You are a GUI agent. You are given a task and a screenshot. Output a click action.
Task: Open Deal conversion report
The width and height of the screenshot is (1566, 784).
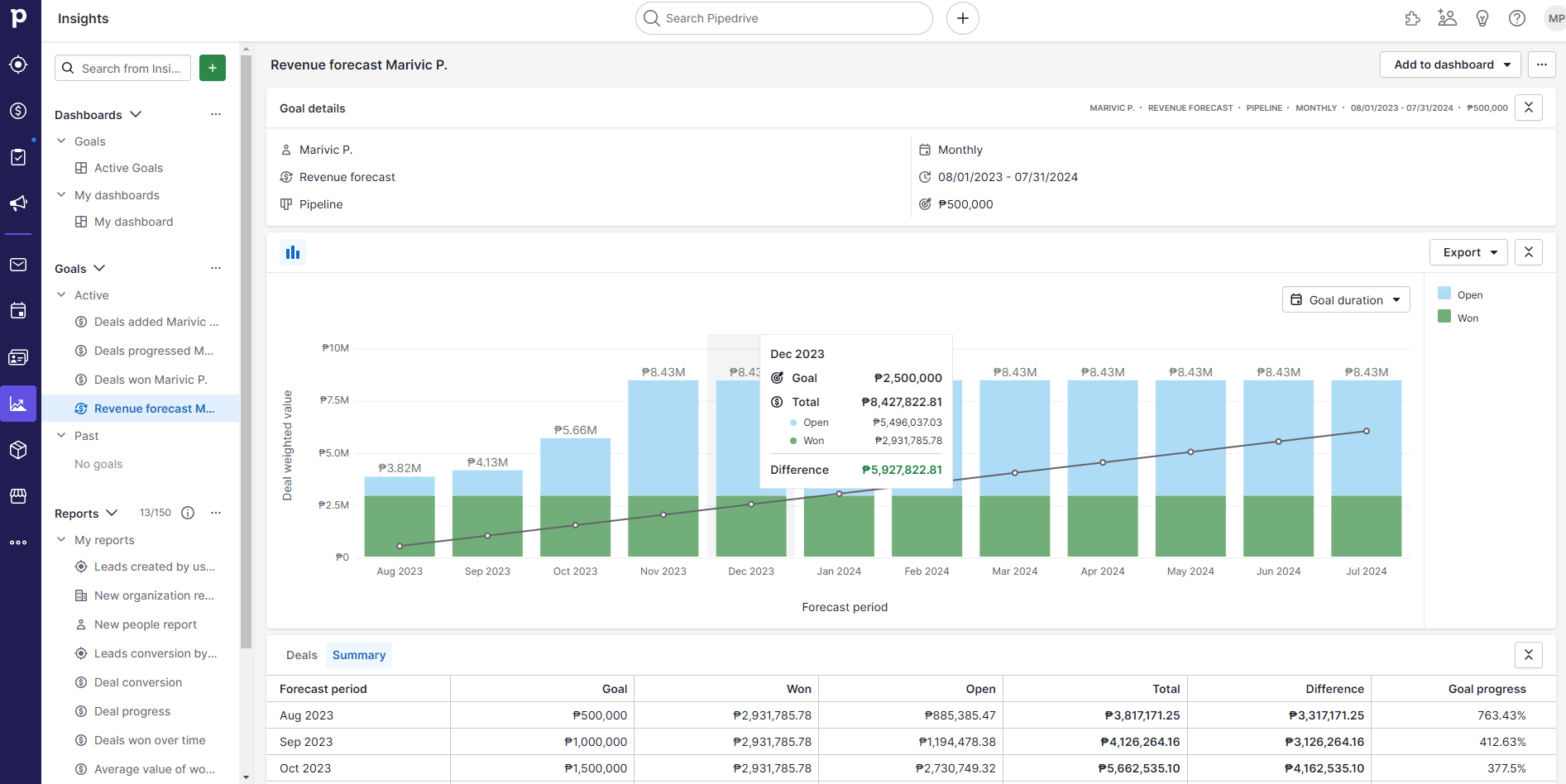pos(138,682)
